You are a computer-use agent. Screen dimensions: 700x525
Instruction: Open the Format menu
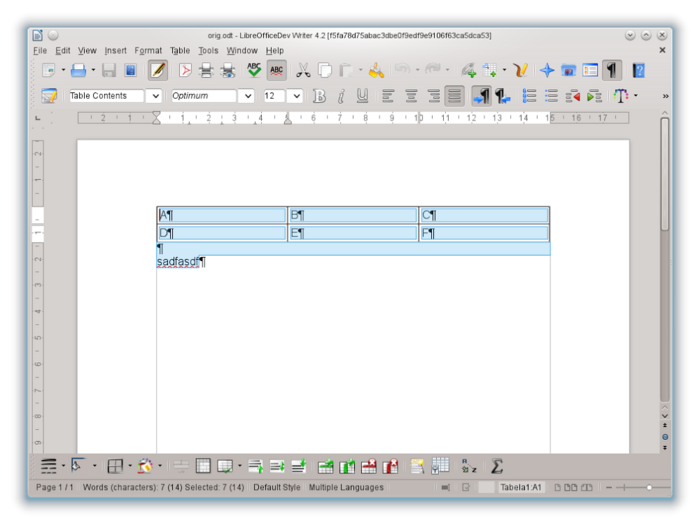tap(148, 50)
